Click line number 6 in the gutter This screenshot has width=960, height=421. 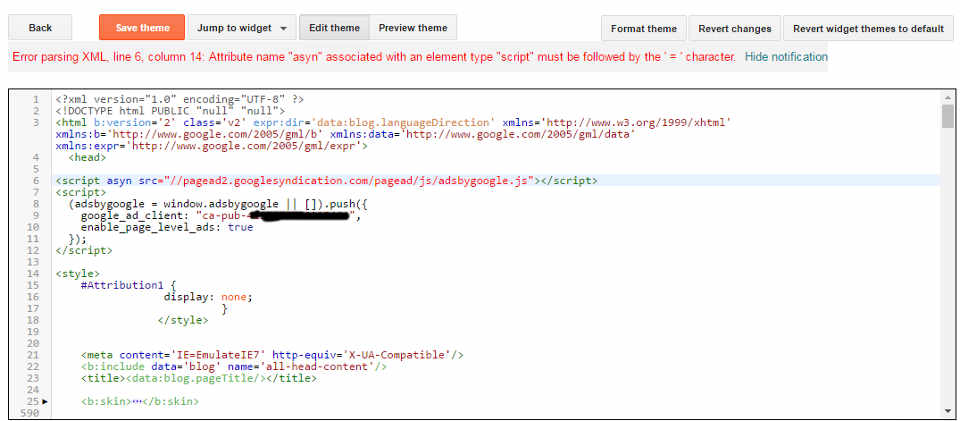(36, 181)
